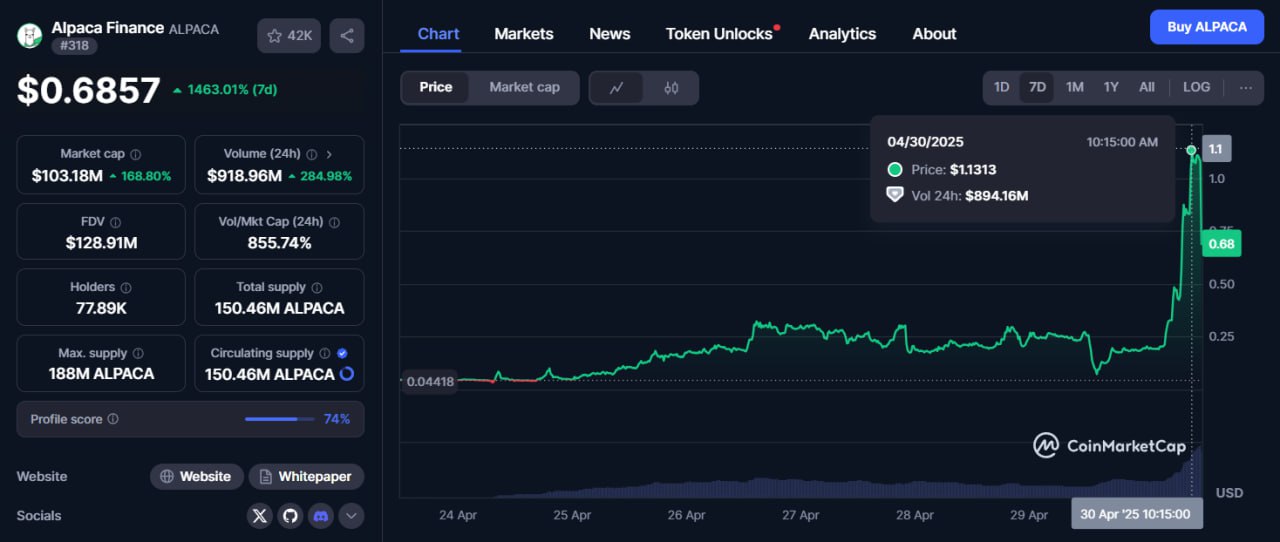Screen dimensions: 1280x542
Task: Click the 188M ALPACA max supply value
Action: click(101, 373)
